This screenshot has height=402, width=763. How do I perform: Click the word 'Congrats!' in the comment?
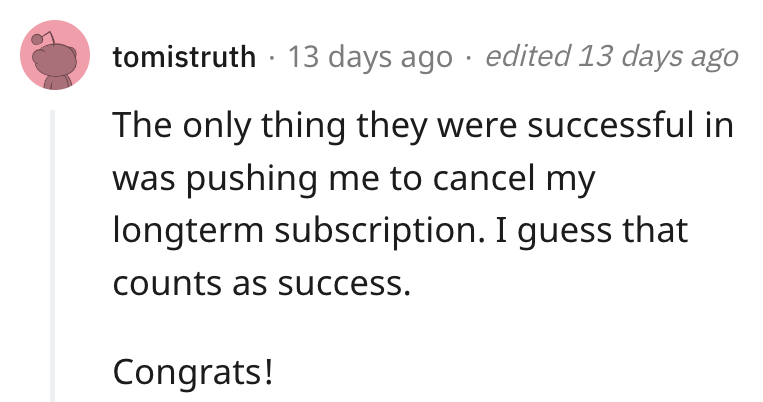coord(193,373)
